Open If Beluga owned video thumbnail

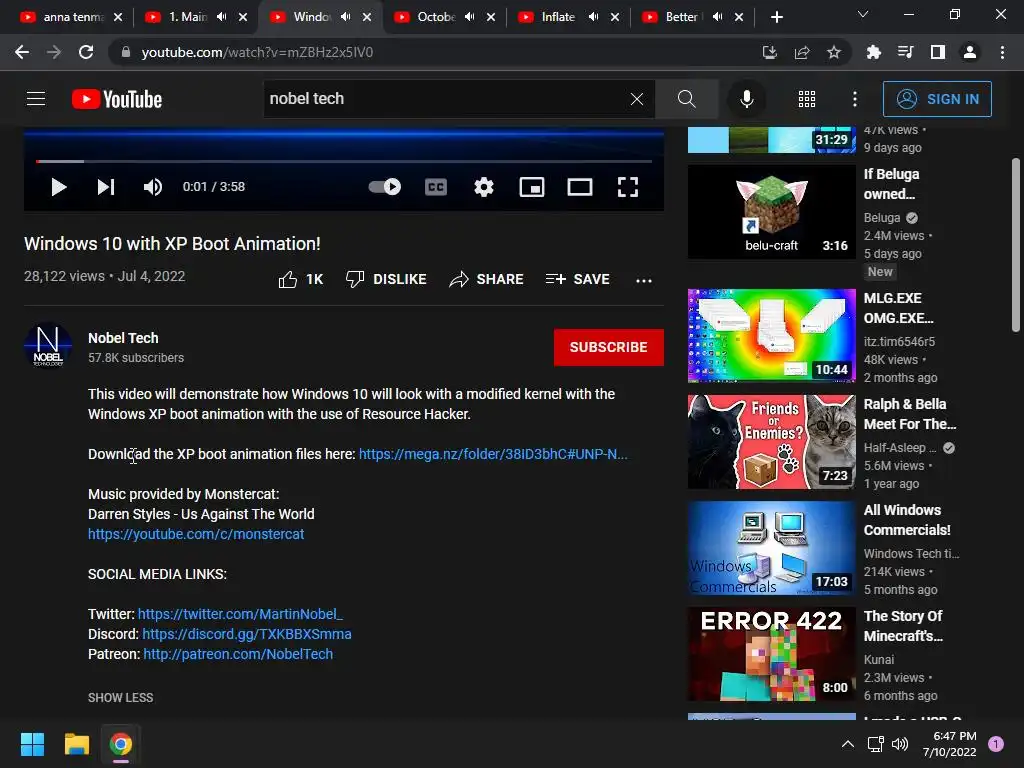click(x=771, y=212)
